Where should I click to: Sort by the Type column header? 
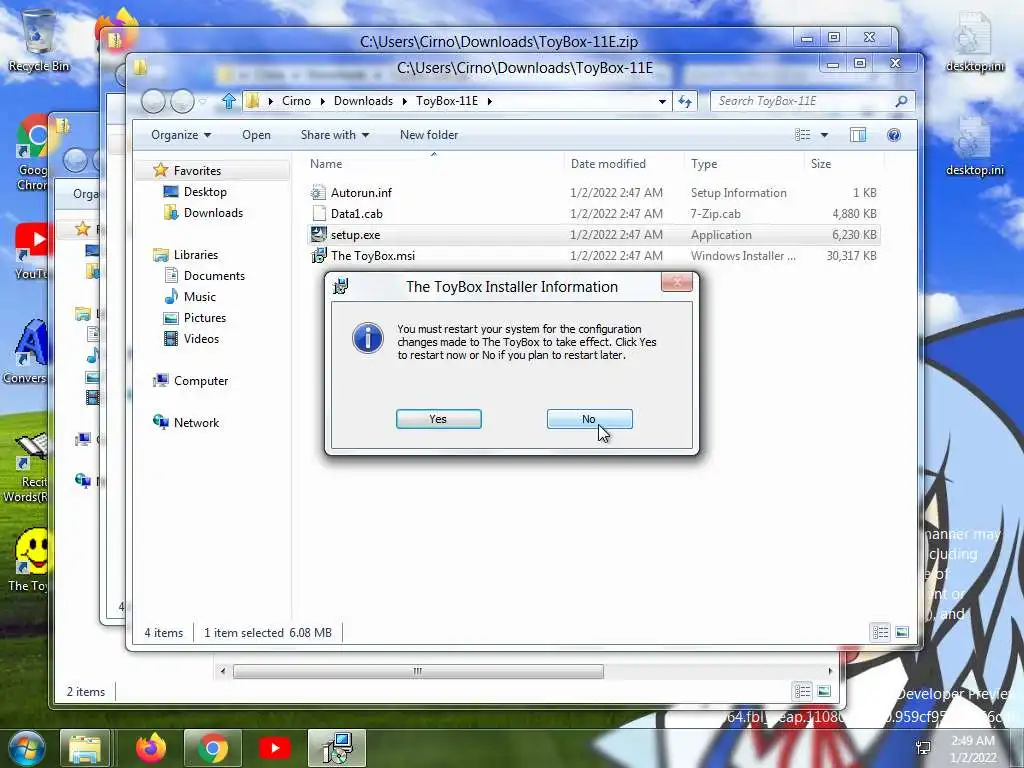point(704,164)
